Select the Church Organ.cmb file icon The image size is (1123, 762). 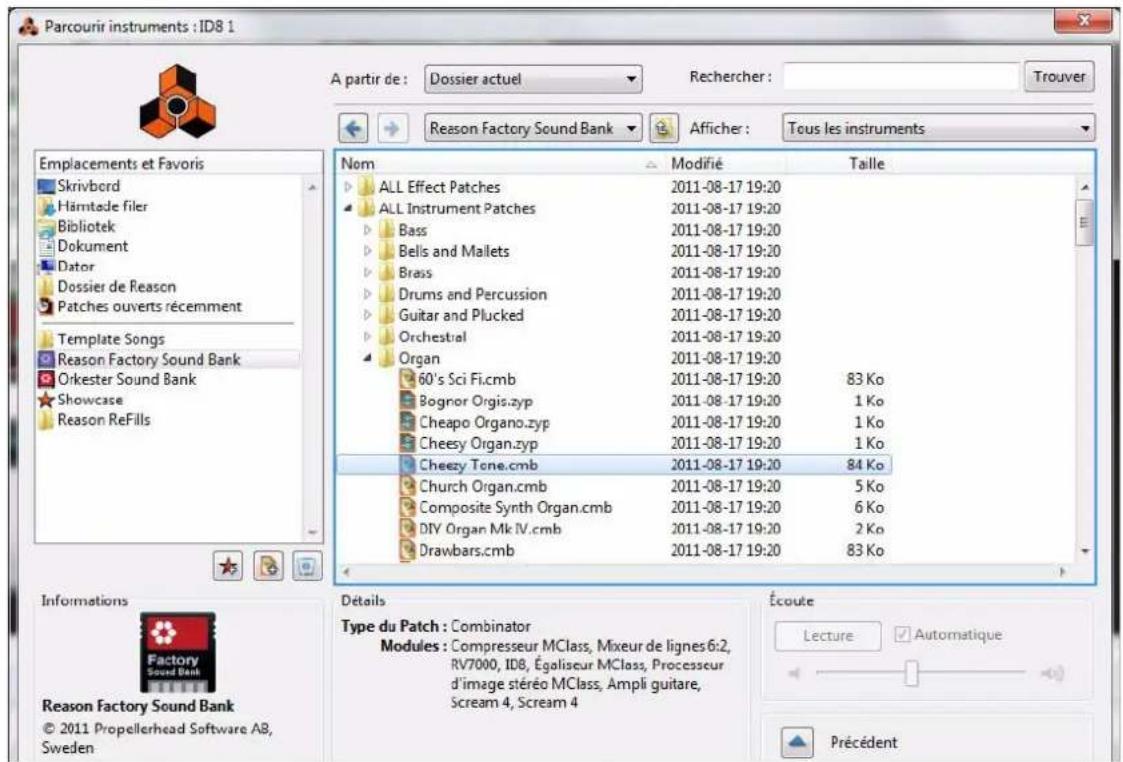(408, 486)
